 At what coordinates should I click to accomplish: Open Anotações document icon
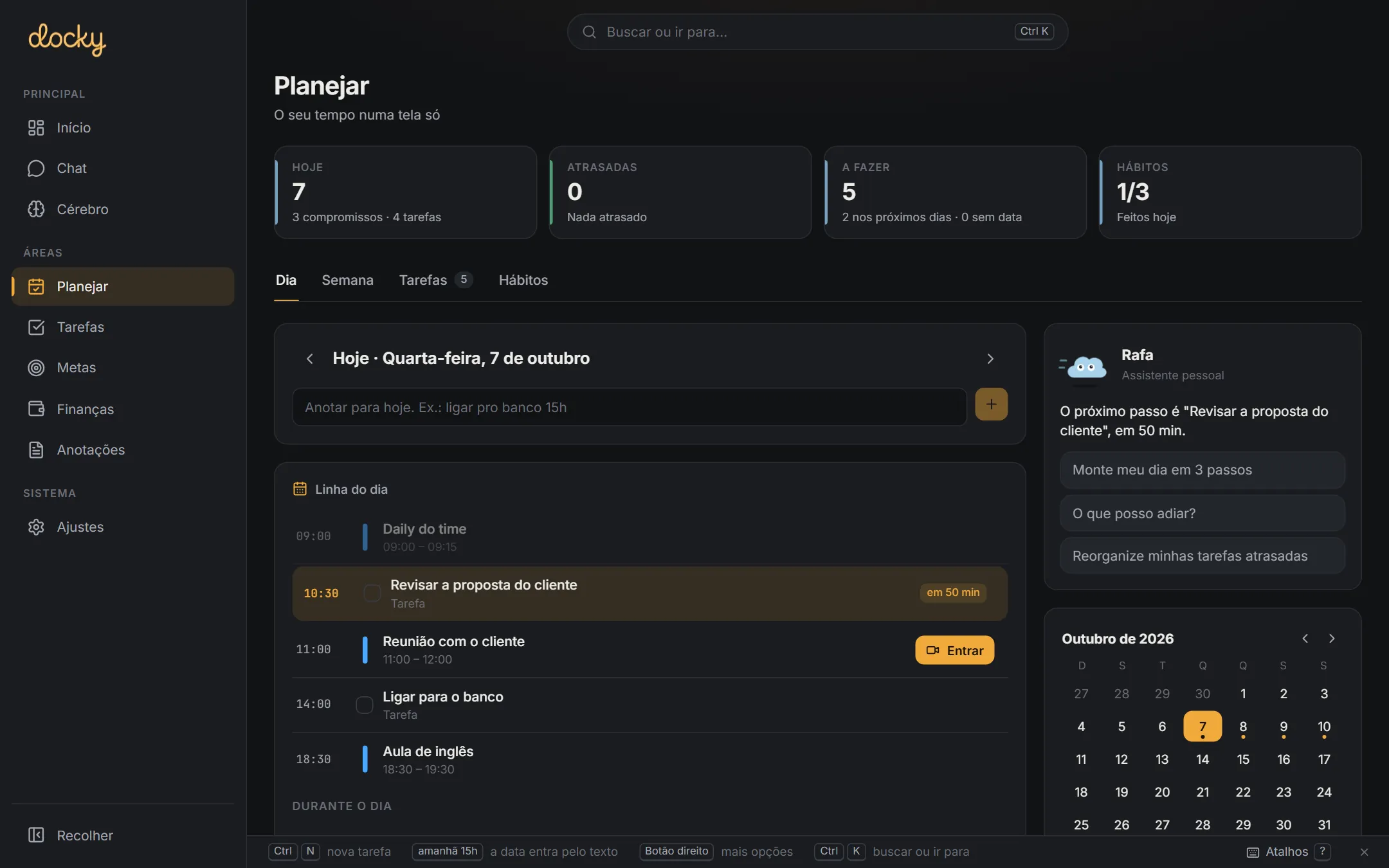[36, 449]
